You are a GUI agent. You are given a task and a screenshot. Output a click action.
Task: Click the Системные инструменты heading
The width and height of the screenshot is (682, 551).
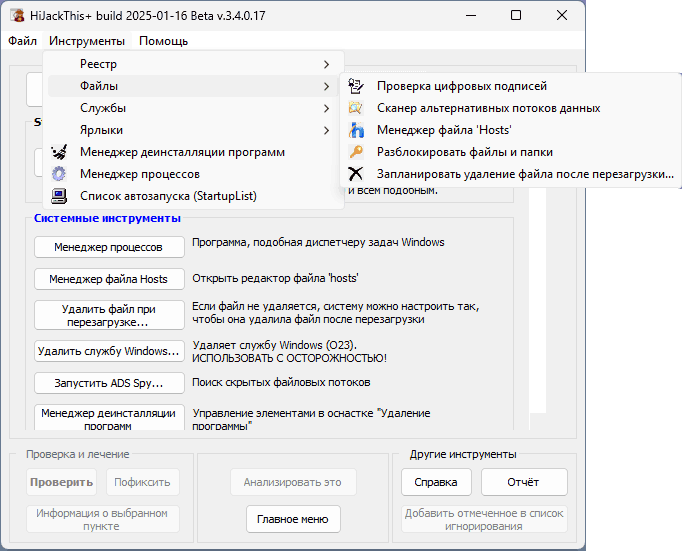point(107,218)
